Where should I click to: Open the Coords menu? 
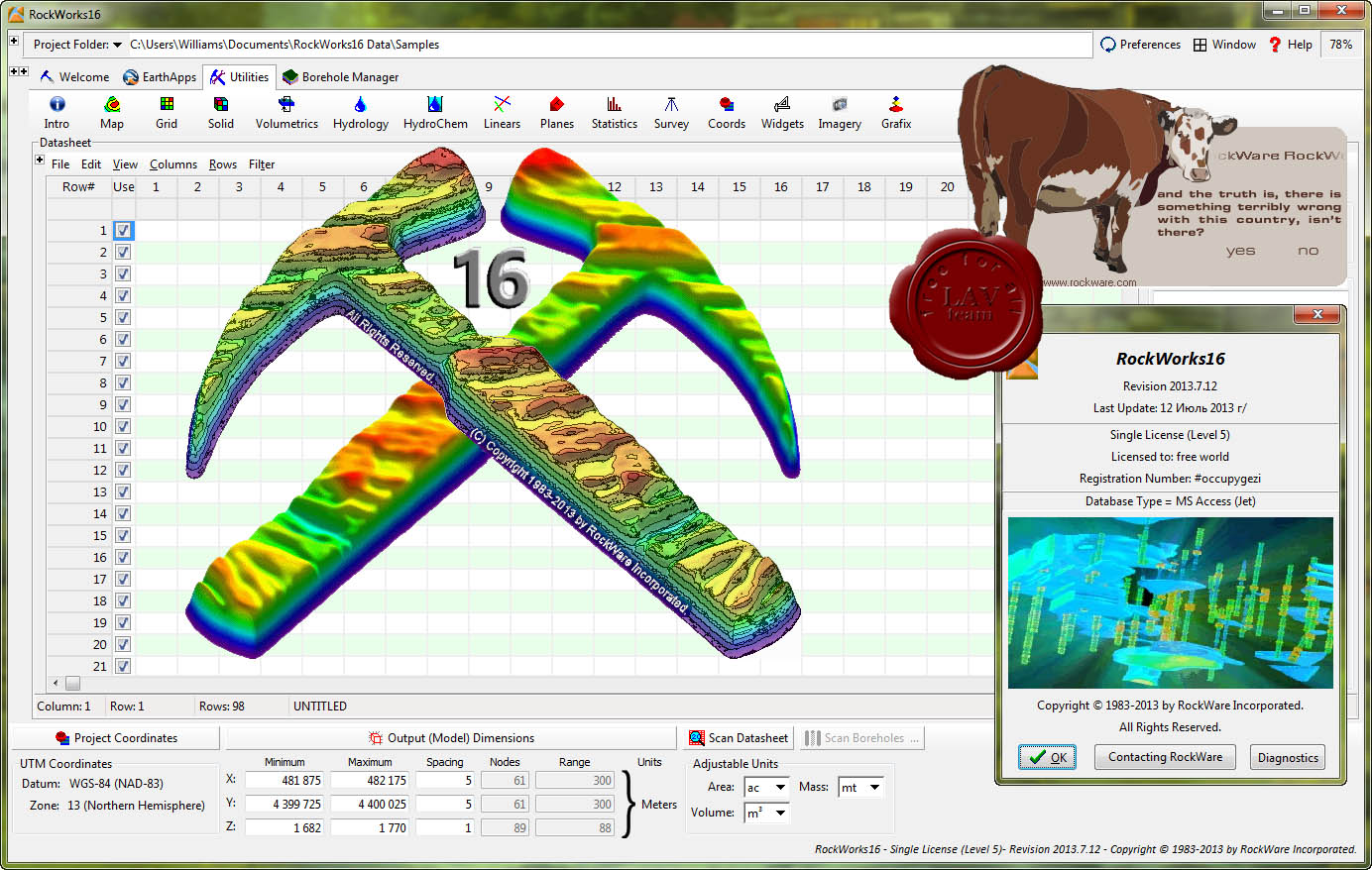click(727, 112)
